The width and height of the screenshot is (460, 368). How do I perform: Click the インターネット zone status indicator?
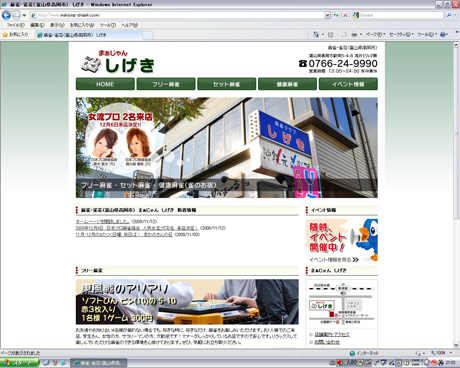(364, 353)
